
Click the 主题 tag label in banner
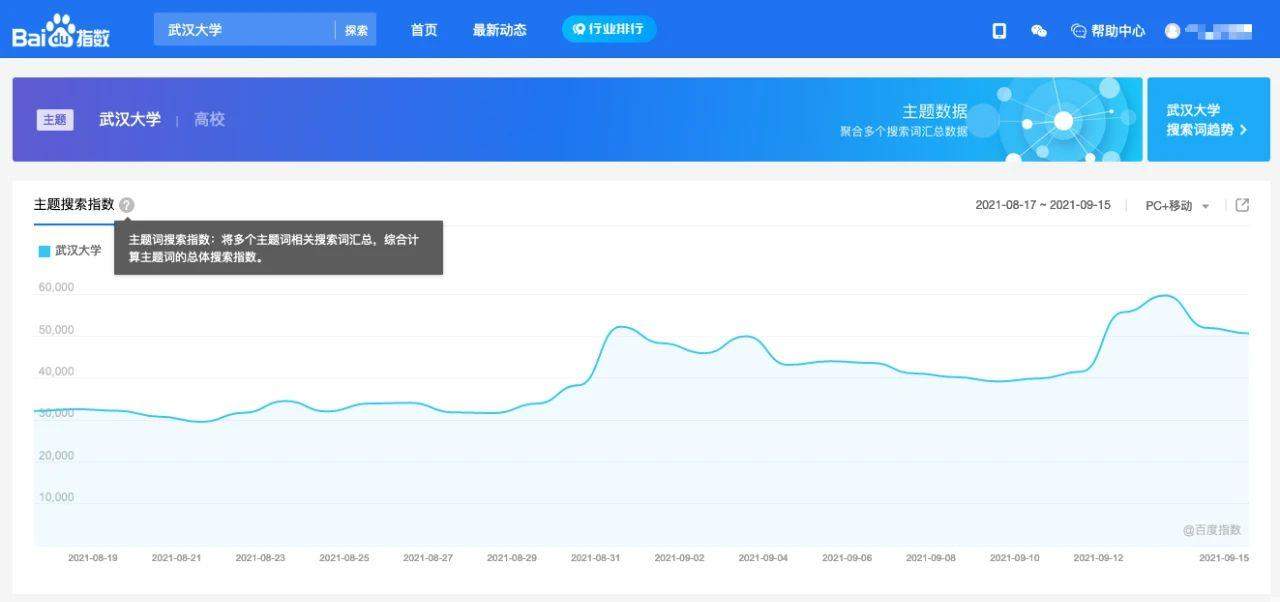tap(55, 120)
